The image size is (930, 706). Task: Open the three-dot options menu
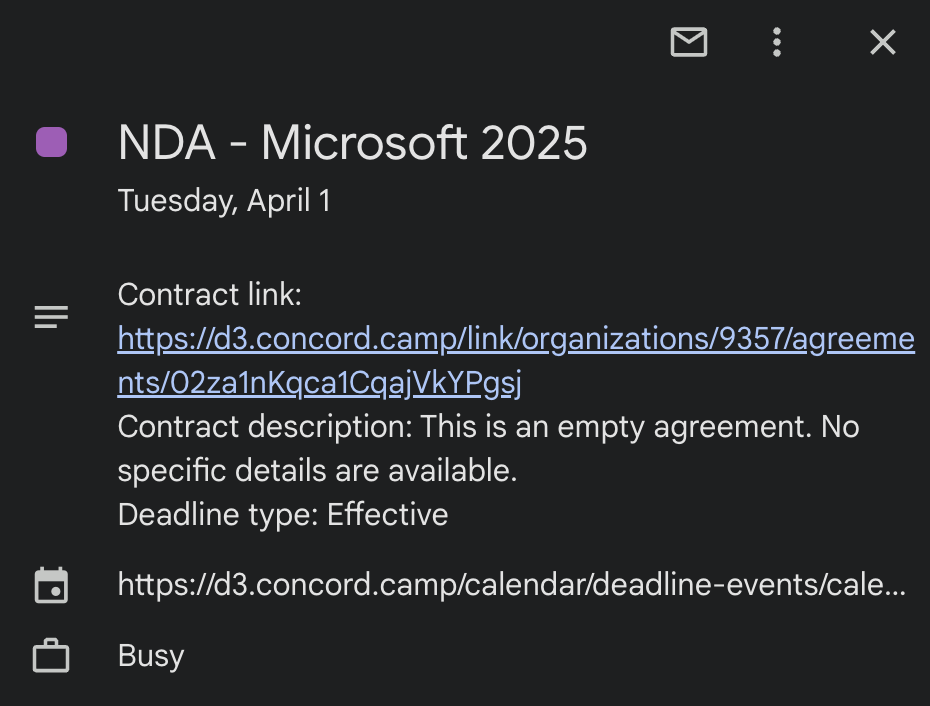pyautogui.click(x=777, y=42)
